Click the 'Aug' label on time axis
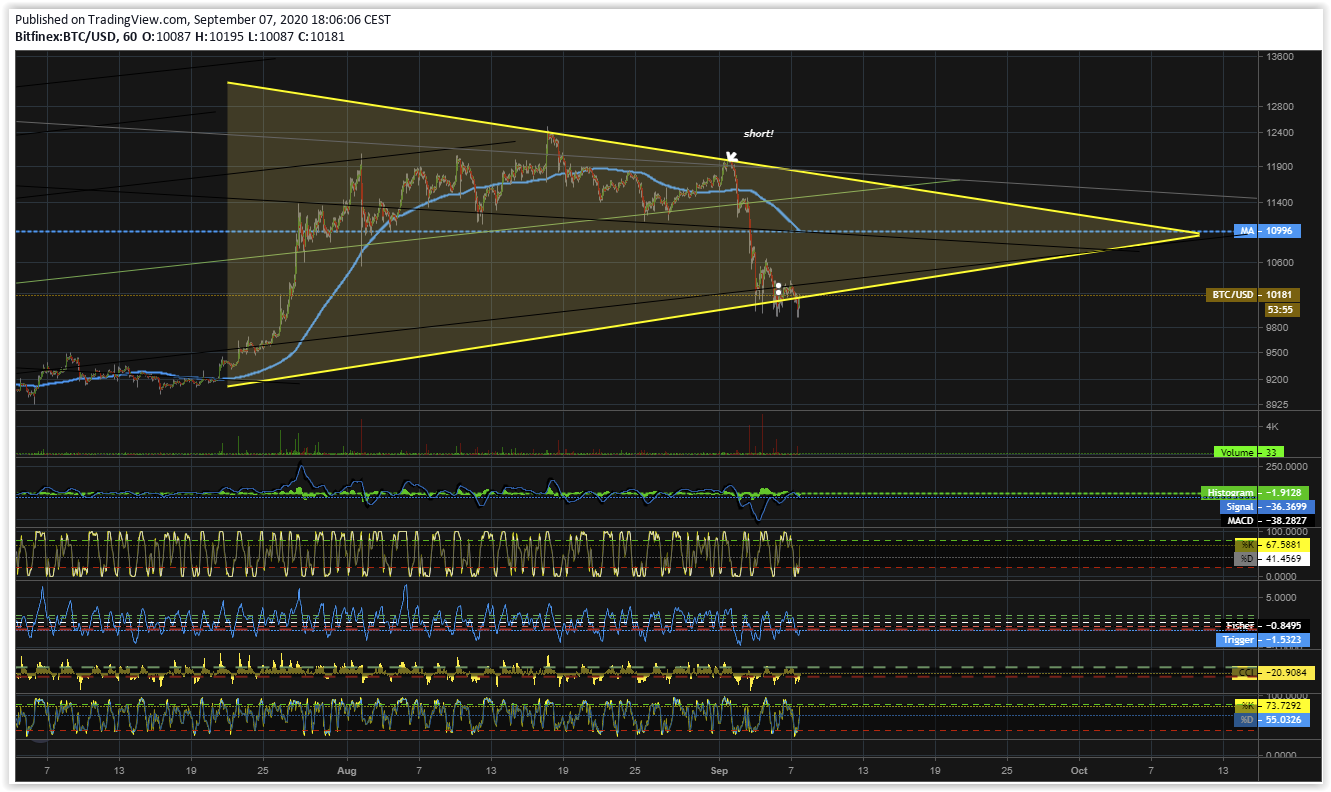Screen dimensions: 1331x792 point(347,771)
